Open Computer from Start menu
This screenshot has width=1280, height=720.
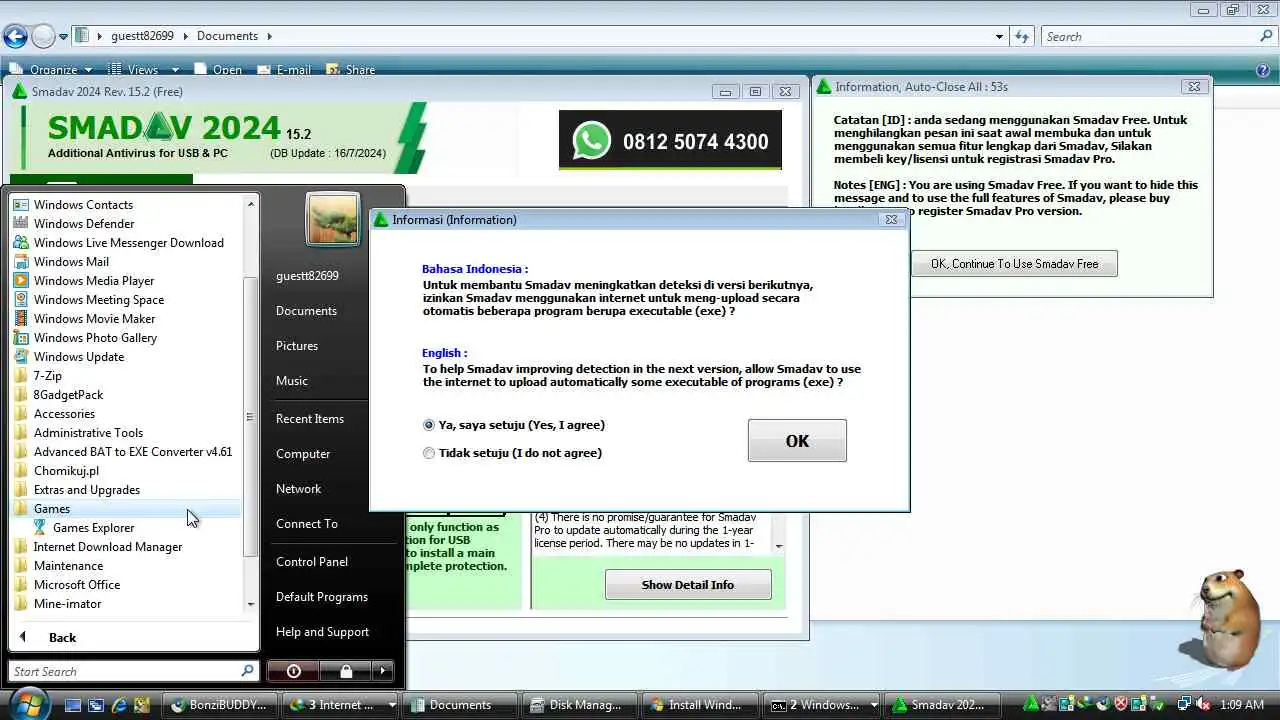click(303, 454)
